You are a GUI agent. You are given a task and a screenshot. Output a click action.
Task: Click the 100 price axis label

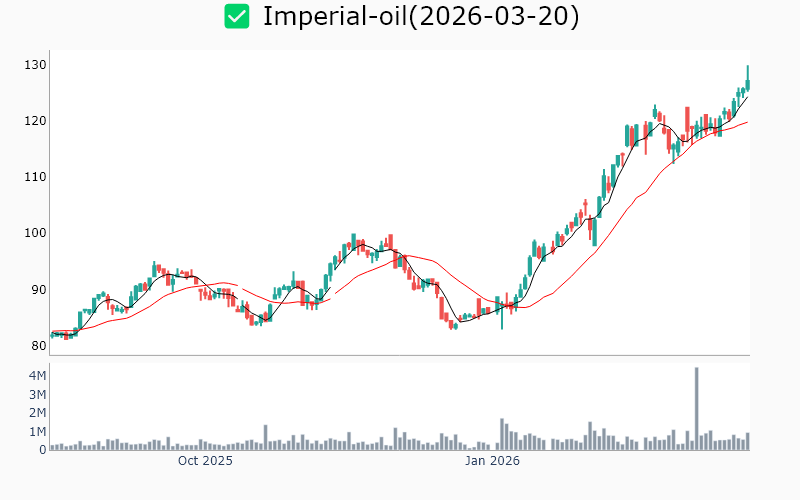click(x=37, y=233)
